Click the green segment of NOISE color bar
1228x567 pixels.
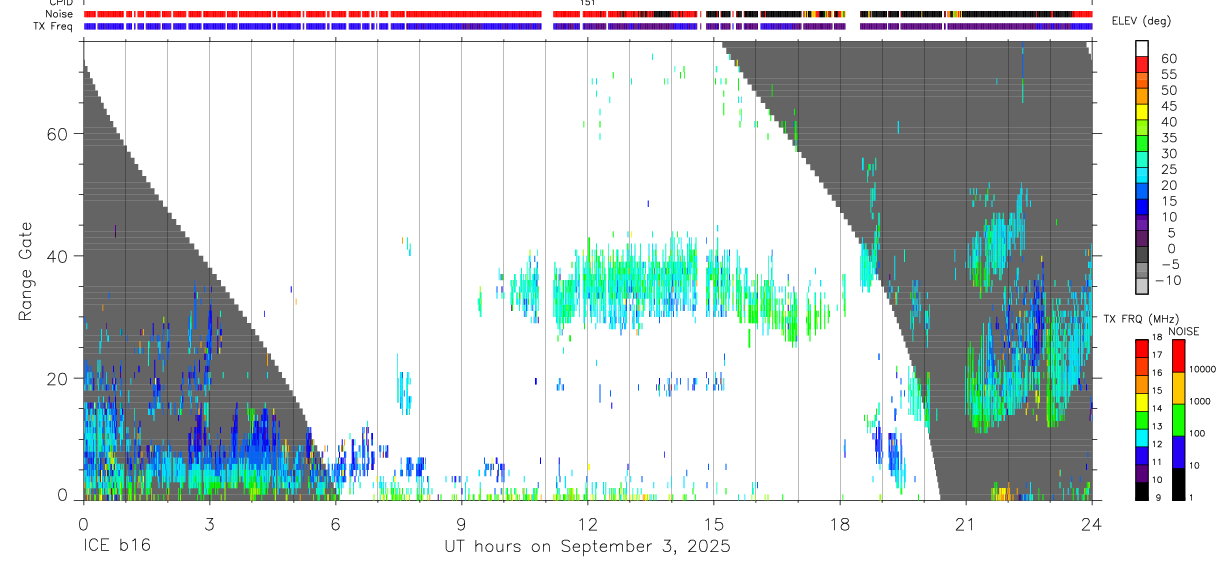click(1179, 420)
